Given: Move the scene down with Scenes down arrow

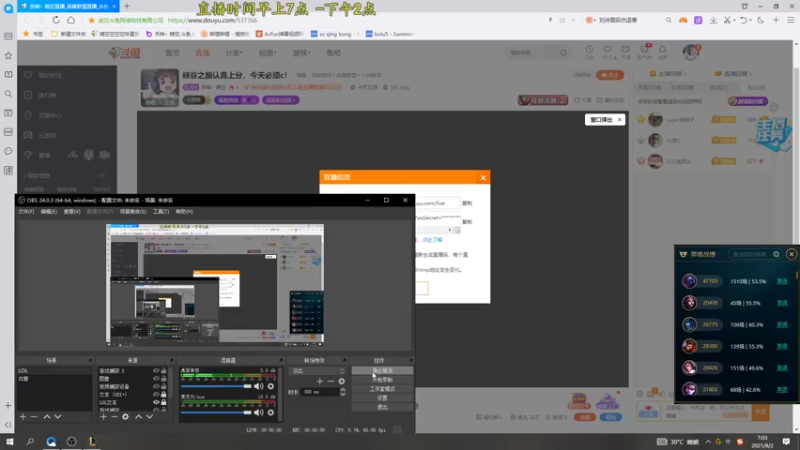Looking at the screenshot, I should click(x=58, y=417).
